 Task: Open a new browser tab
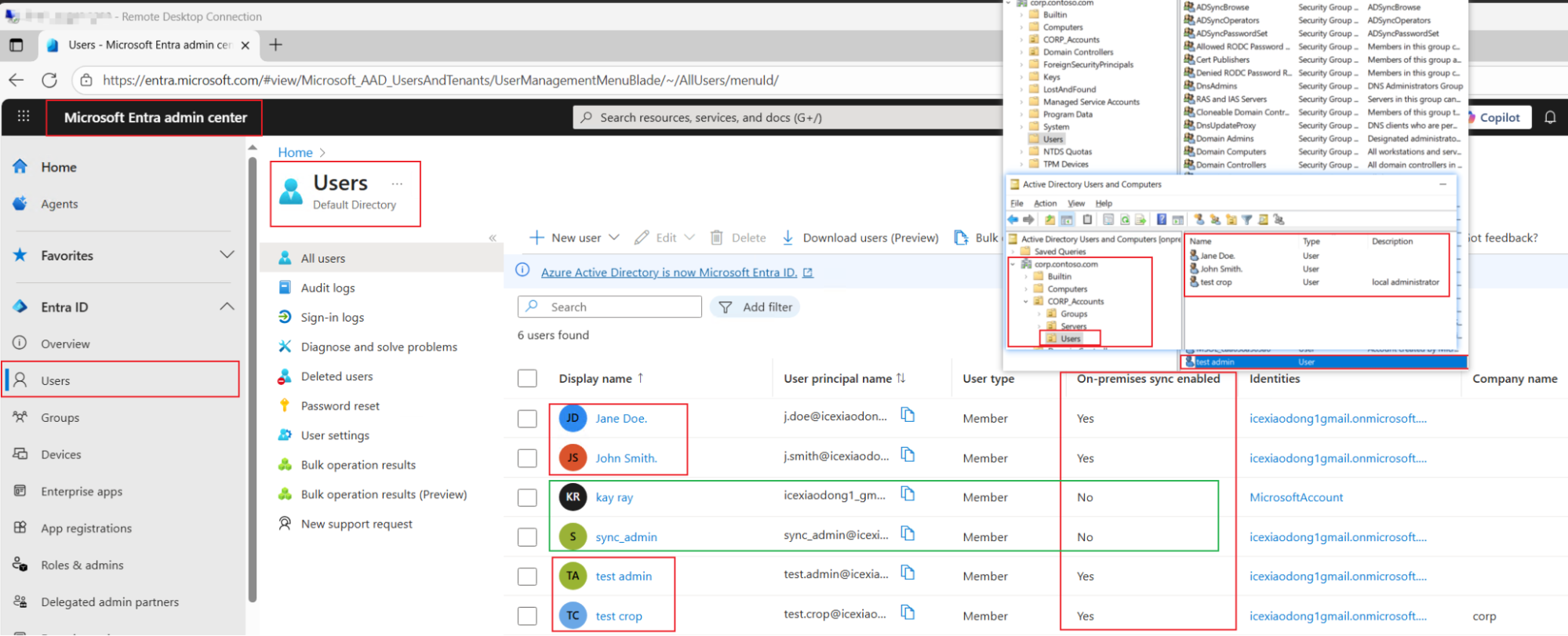(x=275, y=45)
